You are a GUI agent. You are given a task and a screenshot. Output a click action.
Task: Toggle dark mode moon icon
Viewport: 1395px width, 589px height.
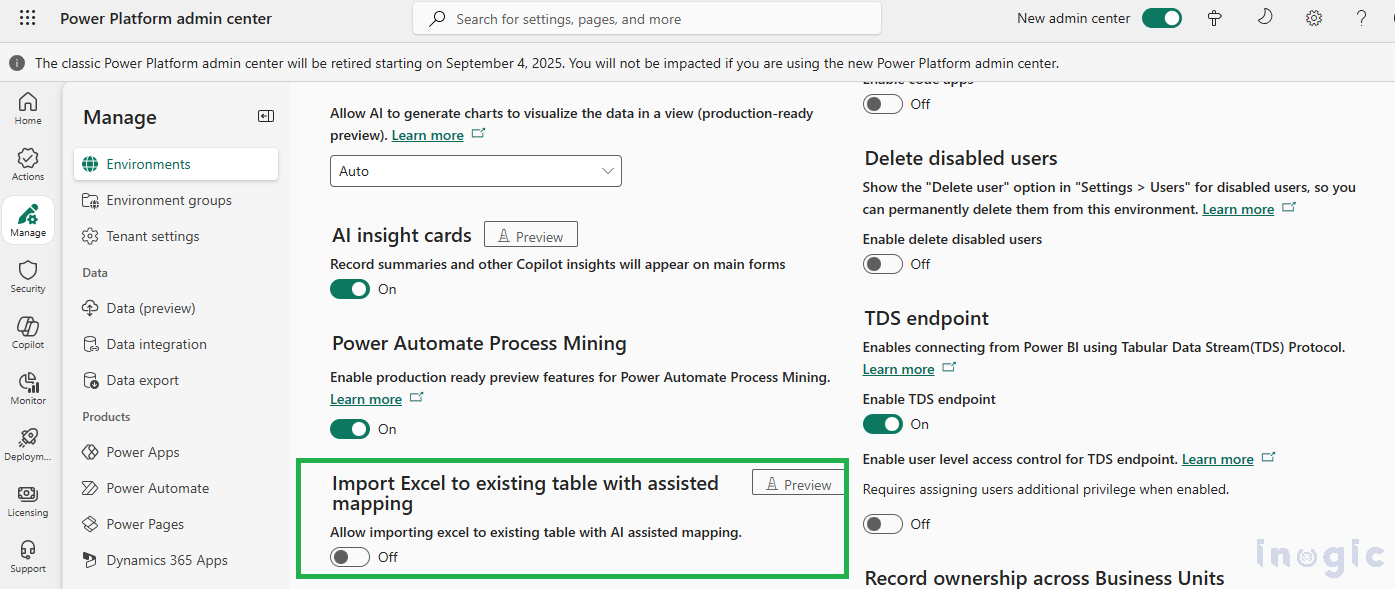1265,18
